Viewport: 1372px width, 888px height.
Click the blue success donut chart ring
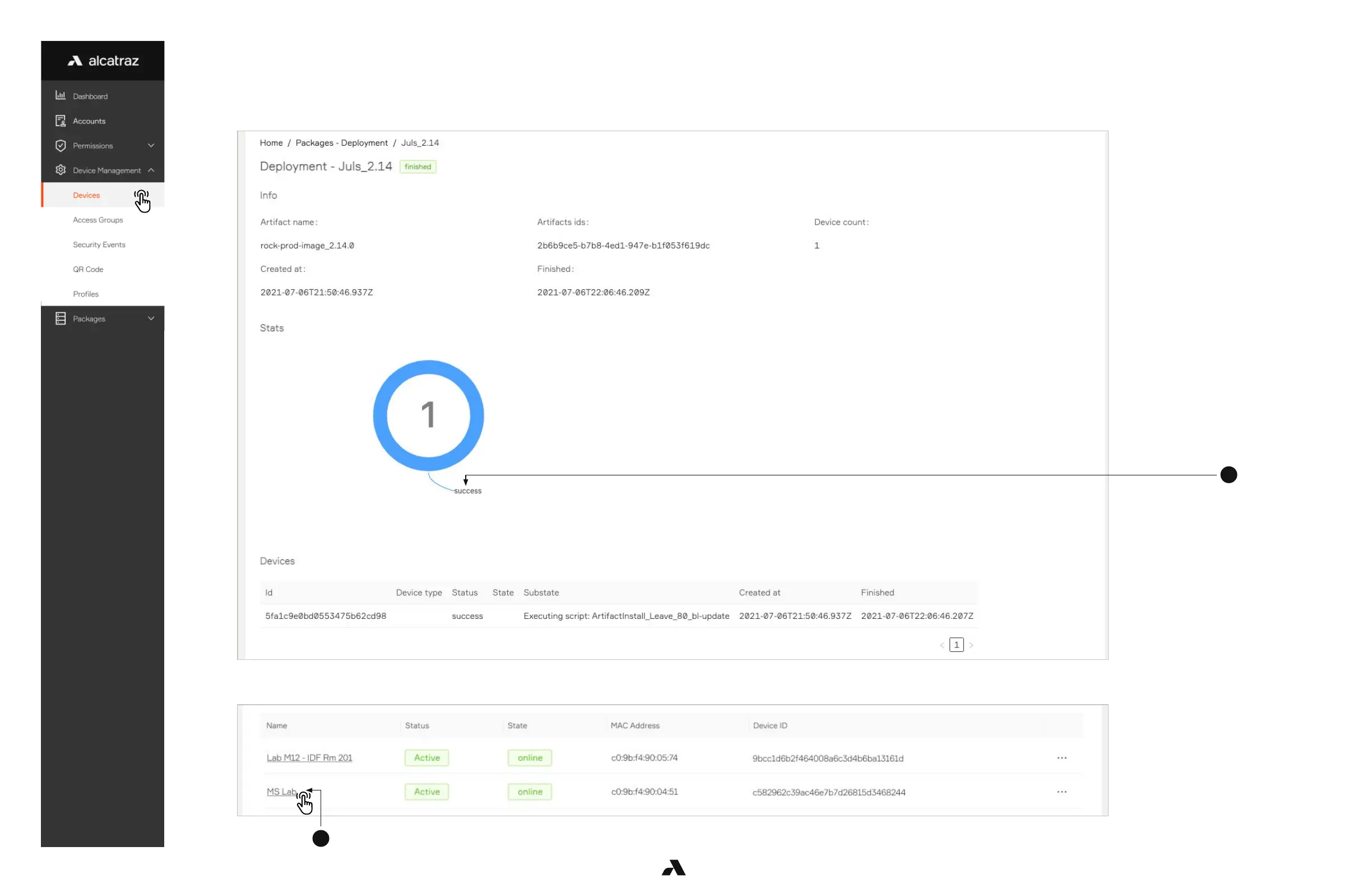coord(380,415)
